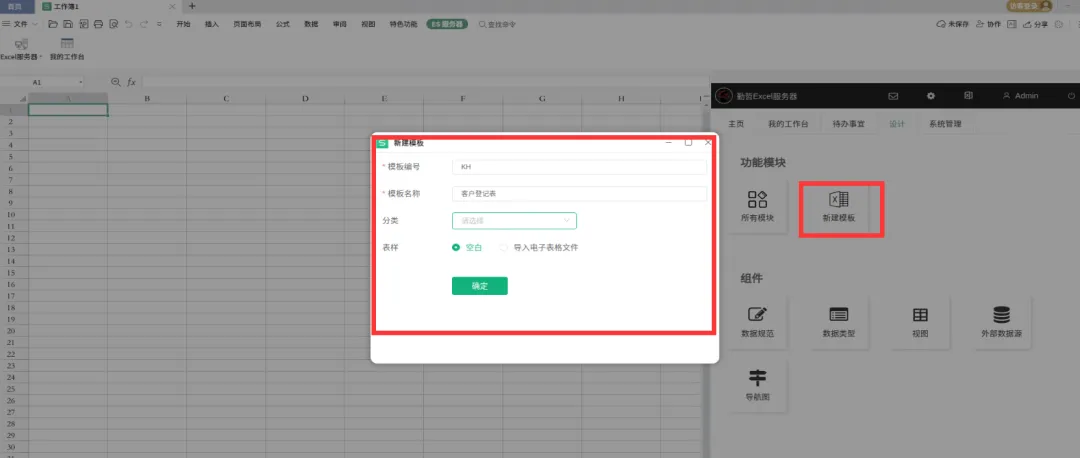Open the 文件 menu hamburger icon

(x=6, y=24)
